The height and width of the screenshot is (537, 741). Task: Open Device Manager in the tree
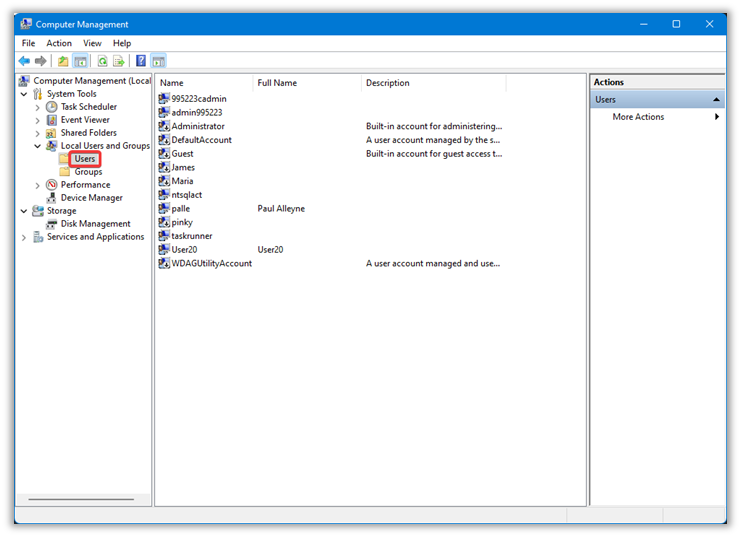pos(91,198)
